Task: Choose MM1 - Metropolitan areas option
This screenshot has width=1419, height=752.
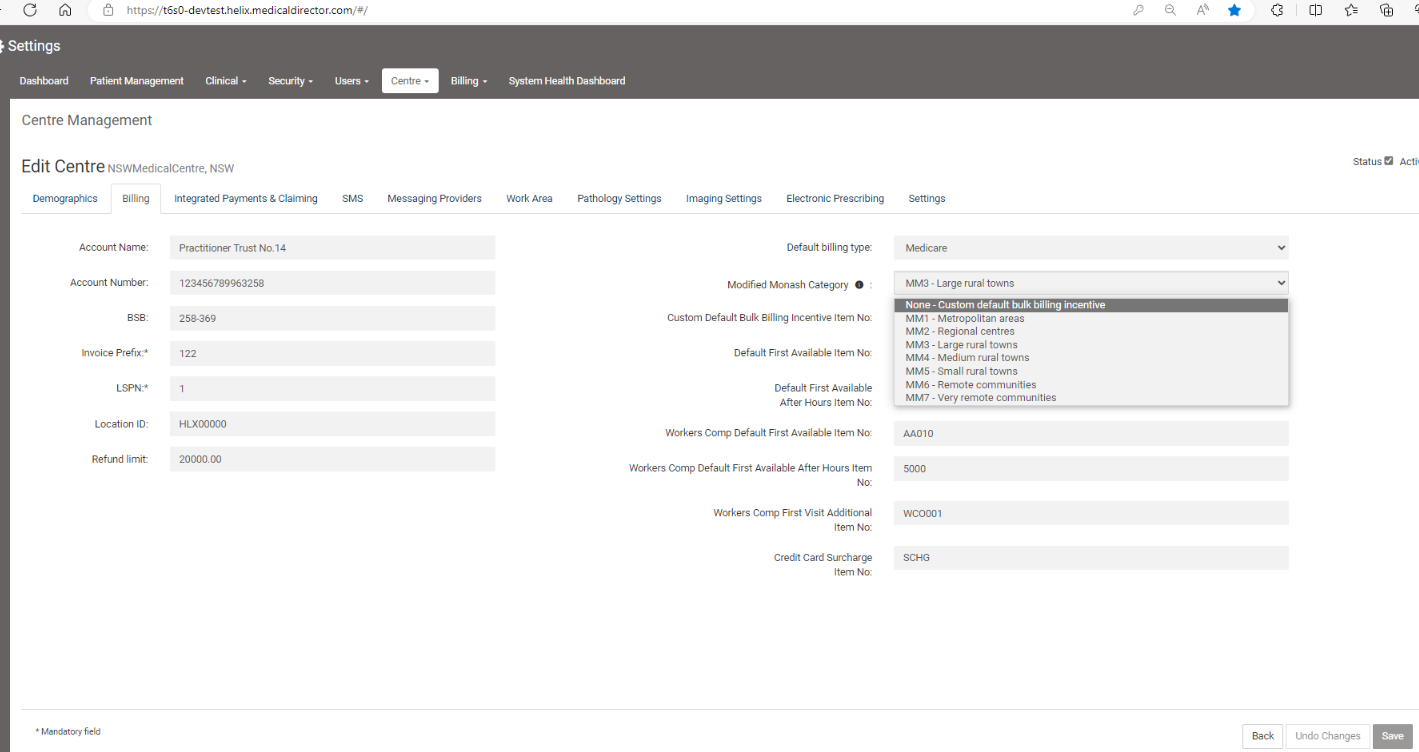Action: coord(1091,318)
